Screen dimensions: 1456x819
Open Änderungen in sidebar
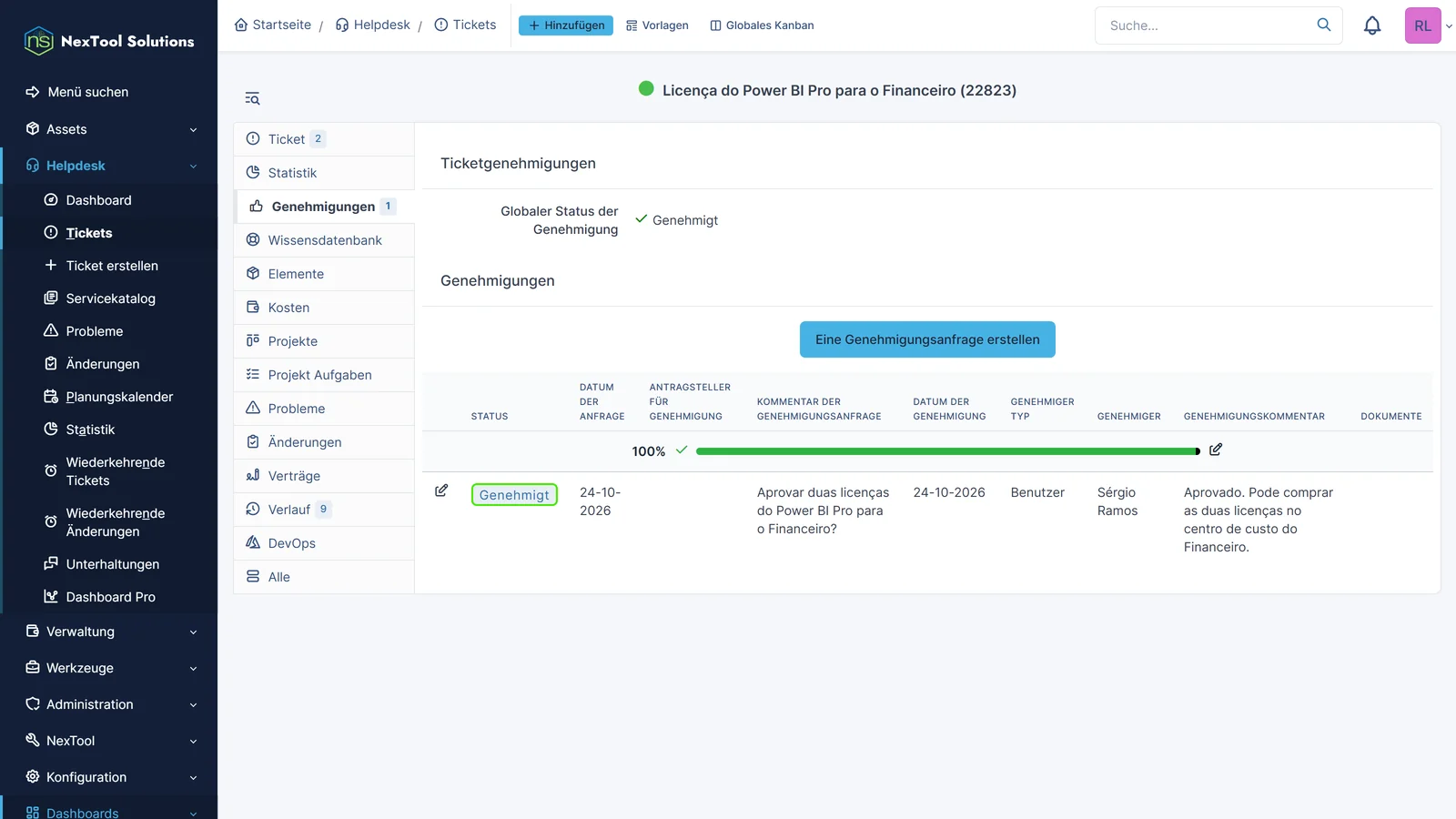(109, 364)
